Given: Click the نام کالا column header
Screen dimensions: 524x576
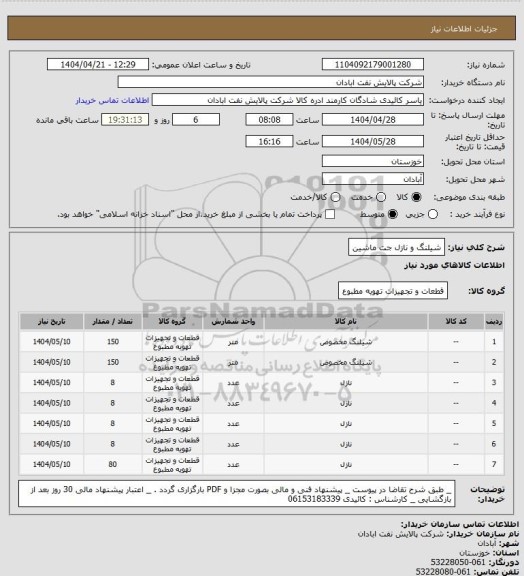Looking at the screenshot, I should tap(346, 321).
